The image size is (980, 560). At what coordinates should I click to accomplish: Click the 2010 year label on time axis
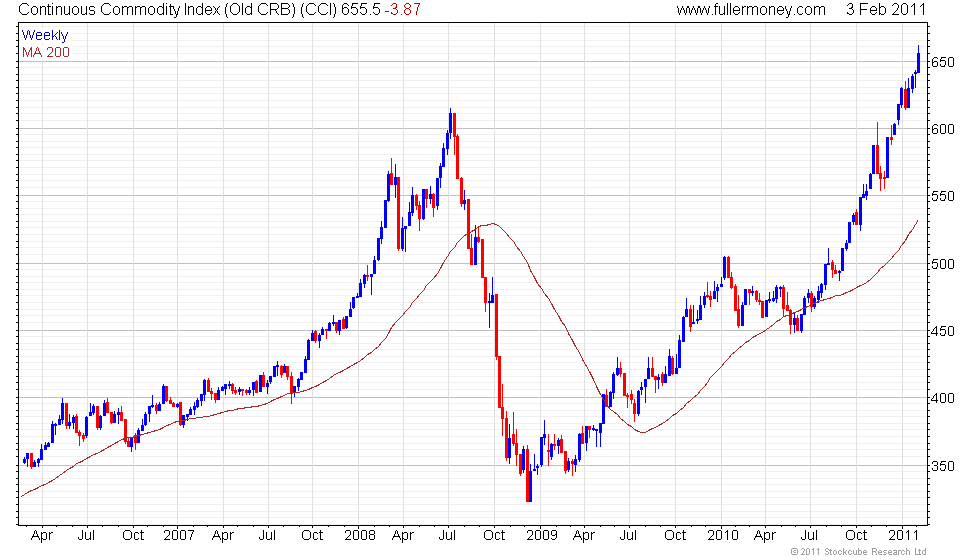tap(723, 536)
